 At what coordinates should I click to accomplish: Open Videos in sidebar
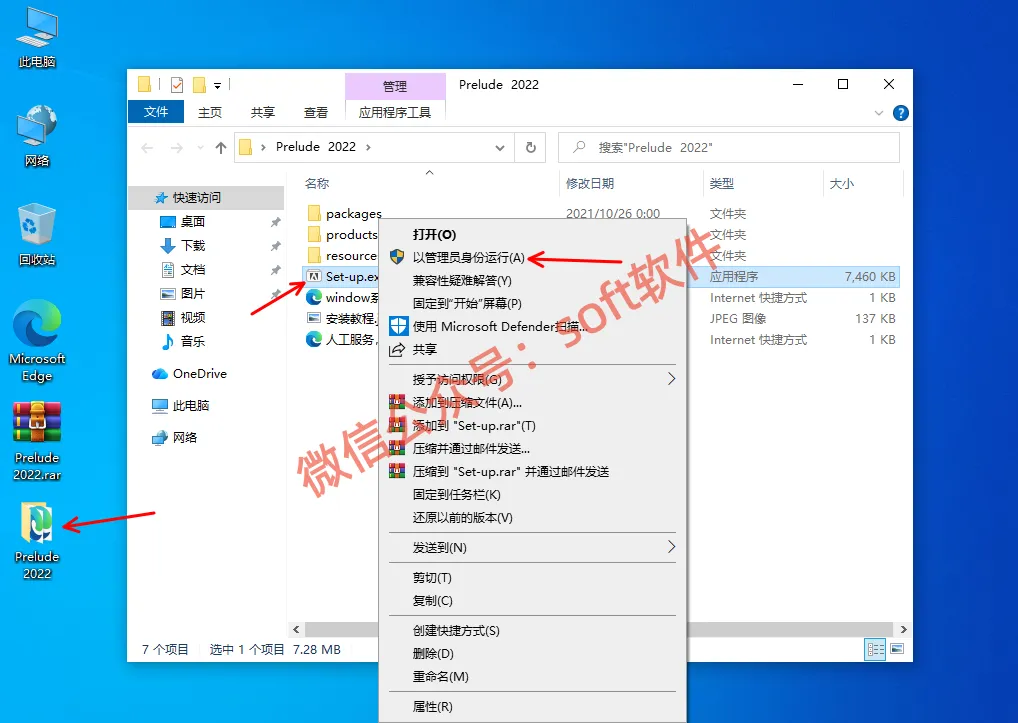(192, 317)
